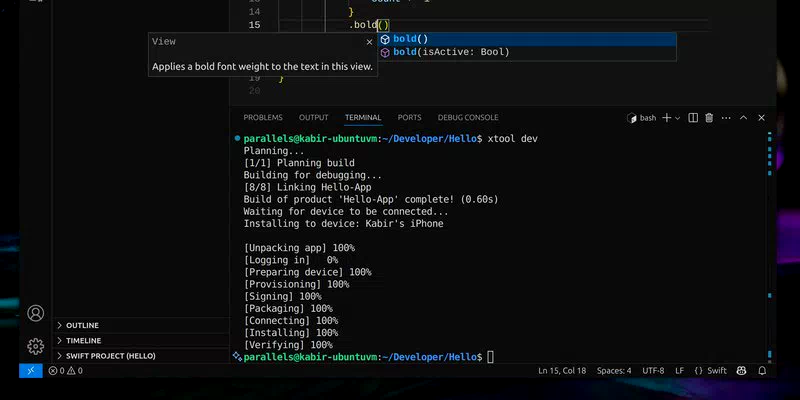Click line number 15 in the editor
Image resolution: width=800 pixels, height=400 pixels.
click(x=254, y=25)
